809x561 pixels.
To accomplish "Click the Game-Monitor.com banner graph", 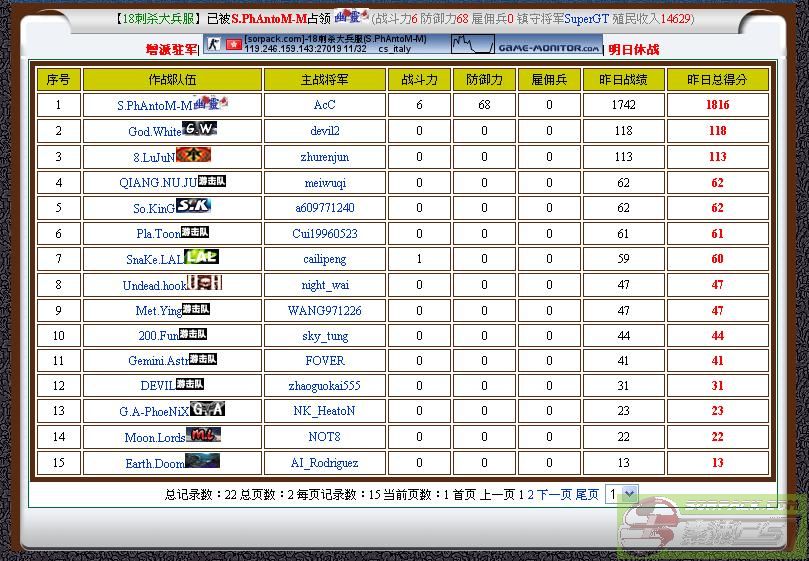I will [527, 45].
